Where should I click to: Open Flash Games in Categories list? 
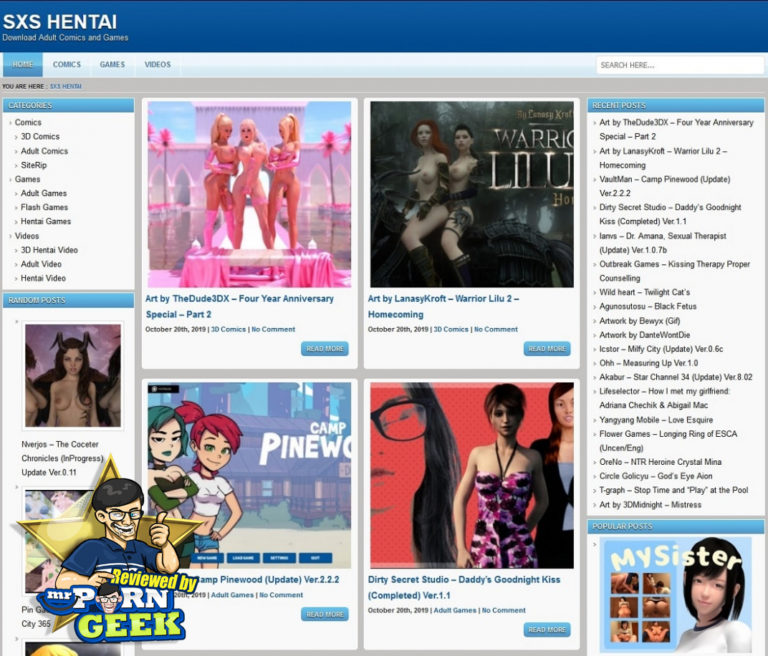pos(45,208)
